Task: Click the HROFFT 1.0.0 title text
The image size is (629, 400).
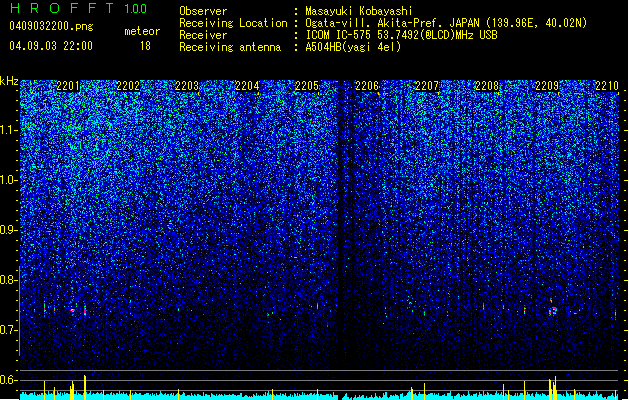Action: pos(78,8)
